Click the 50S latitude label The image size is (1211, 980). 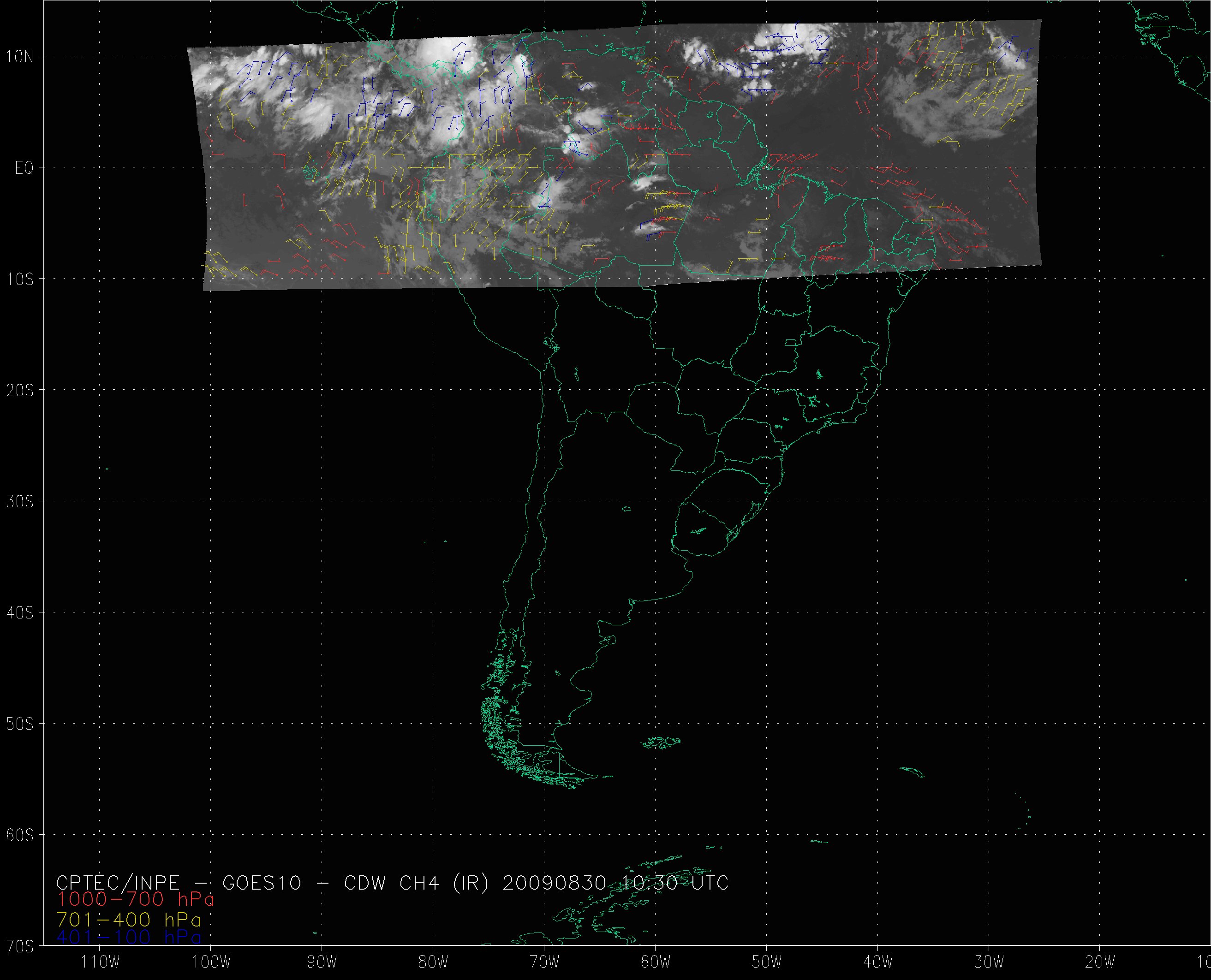point(20,724)
